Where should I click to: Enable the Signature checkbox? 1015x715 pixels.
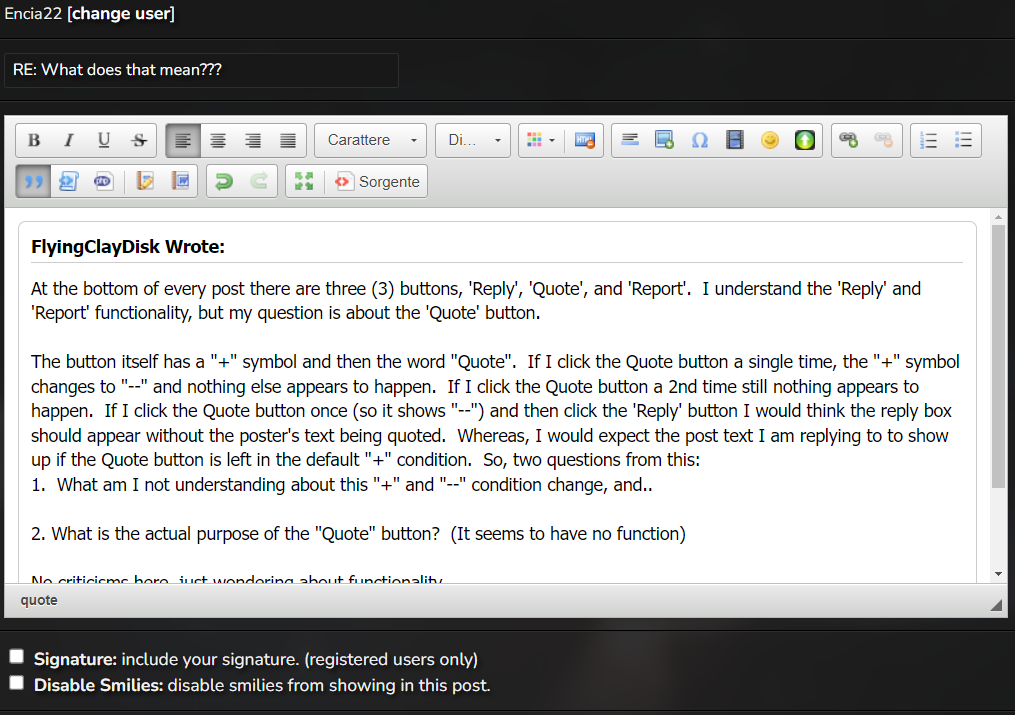[x=17, y=657]
